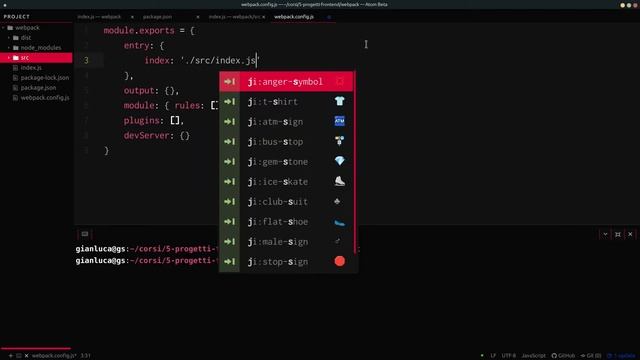Switch to the index.js — webpack/src tab

pos(234,17)
